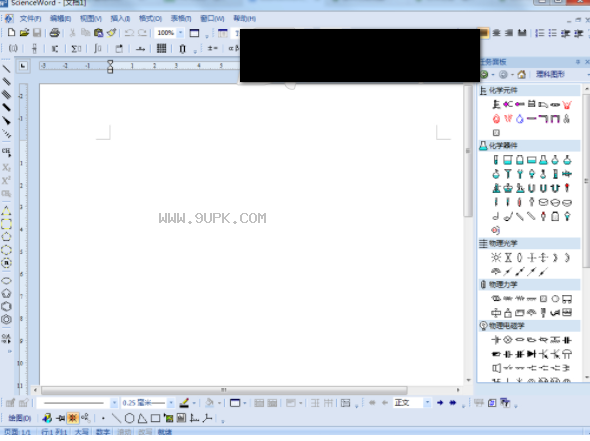Click the Print icon in toolbar
The height and width of the screenshot is (441, 590).
55,33
